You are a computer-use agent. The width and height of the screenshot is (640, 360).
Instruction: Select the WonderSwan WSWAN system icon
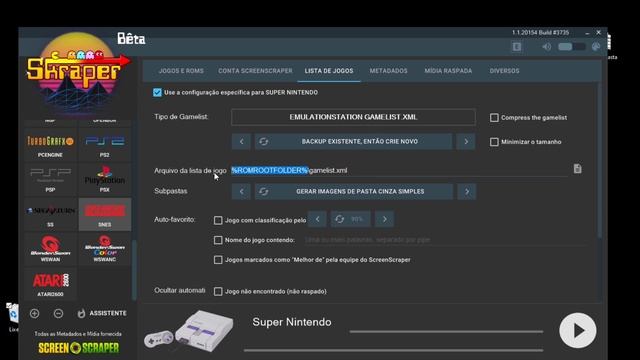(x=50, y=249)
